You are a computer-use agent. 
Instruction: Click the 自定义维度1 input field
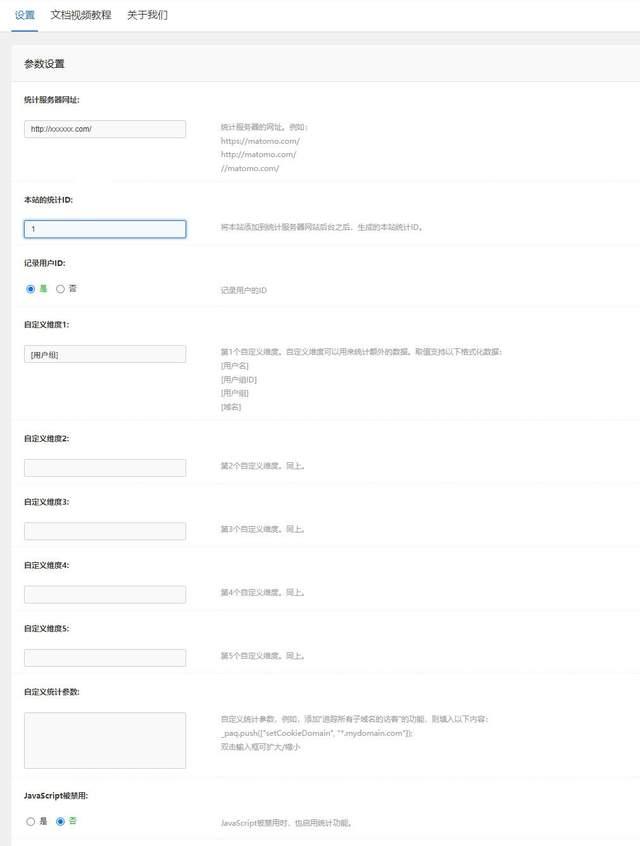coord(105,354)
